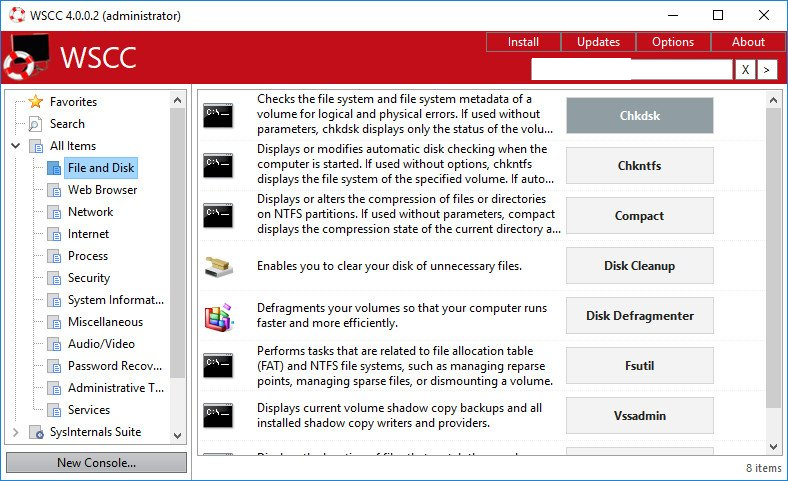
Task: Launch the Vssadmin button
Action: tap(640, 416)
